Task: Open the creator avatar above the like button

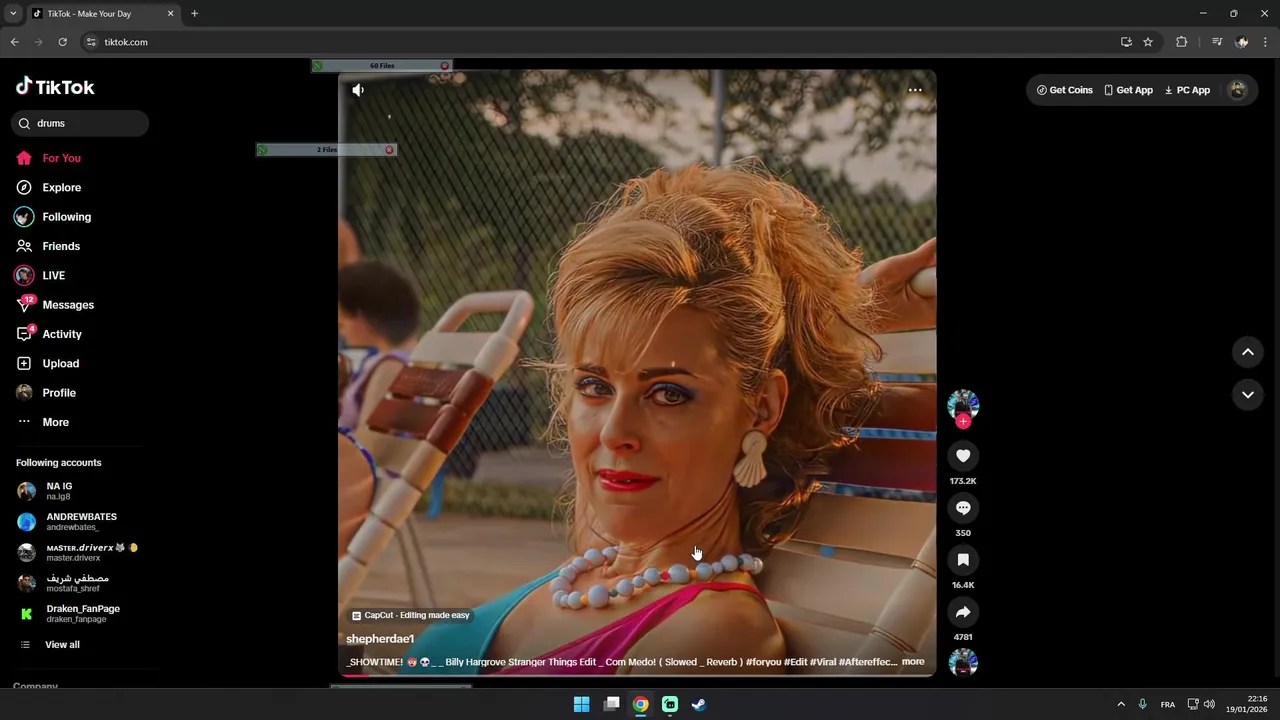Action: [x=963, y=404]
